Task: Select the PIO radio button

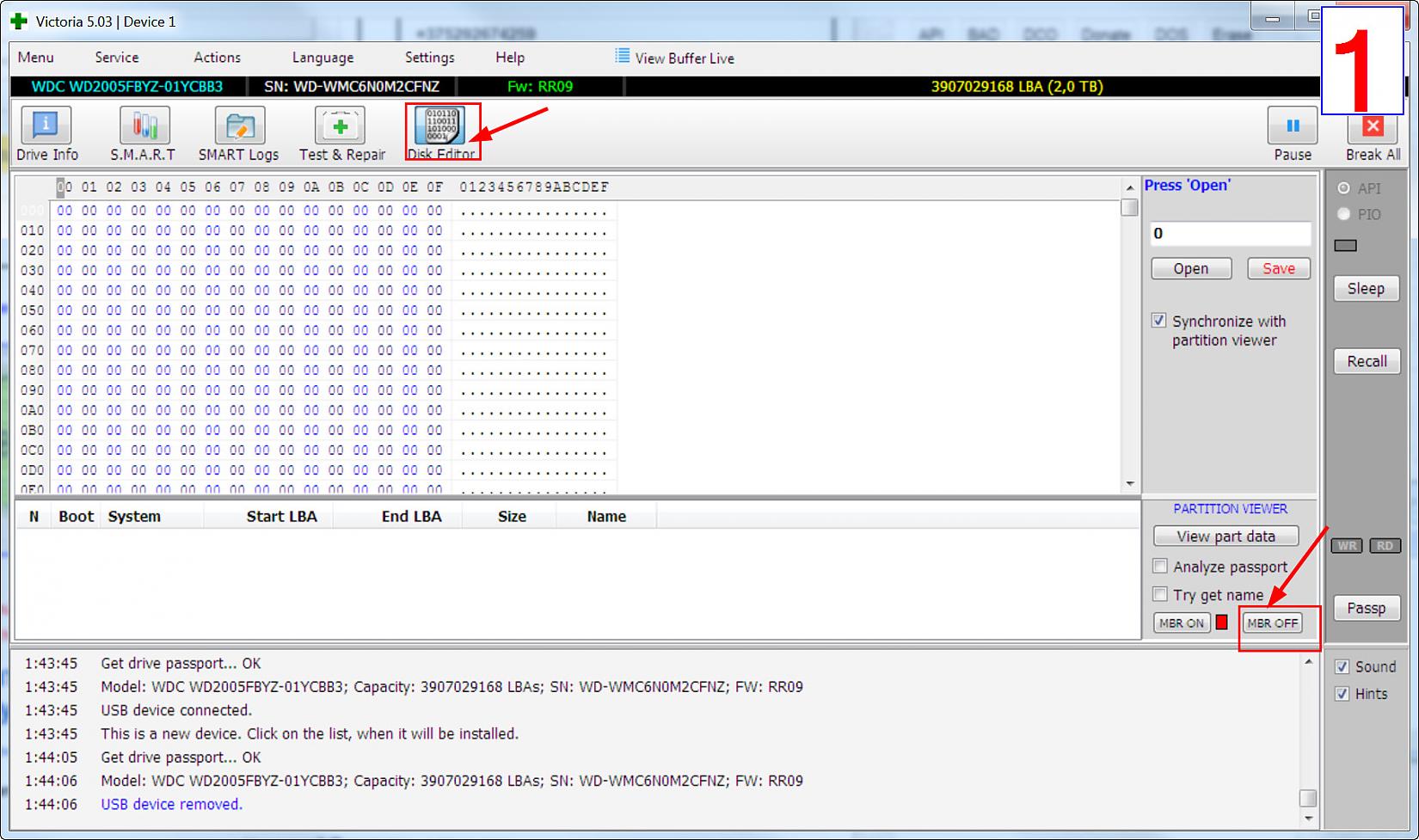Action: pyautogui.click(x=1343, y=214)
